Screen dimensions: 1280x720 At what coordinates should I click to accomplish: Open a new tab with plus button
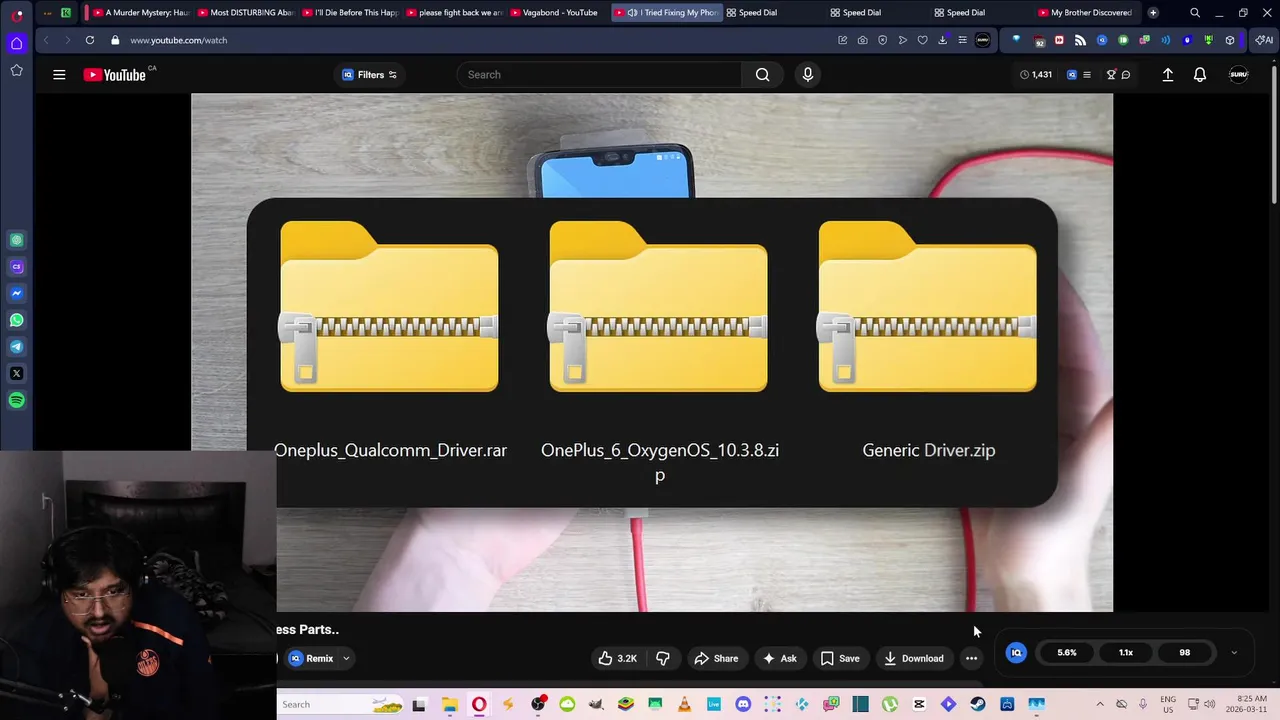click(x=1153, y=13)
